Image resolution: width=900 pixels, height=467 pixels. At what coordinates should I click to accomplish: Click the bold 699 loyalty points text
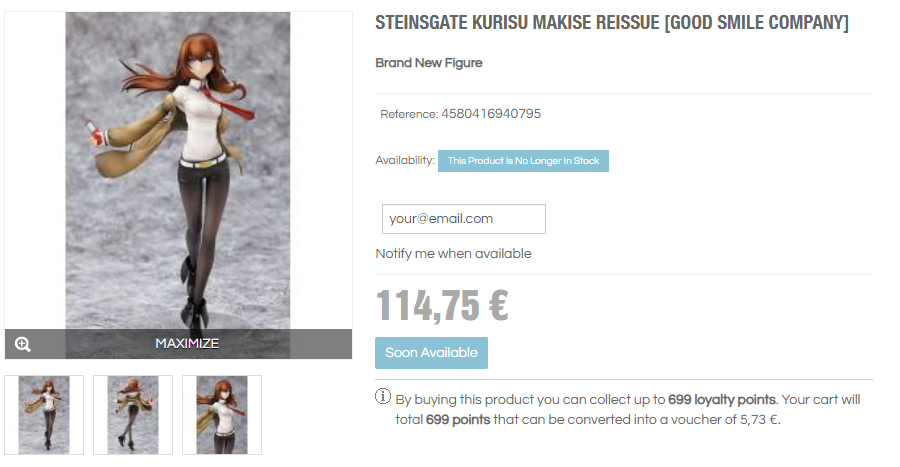click(722, 399)
